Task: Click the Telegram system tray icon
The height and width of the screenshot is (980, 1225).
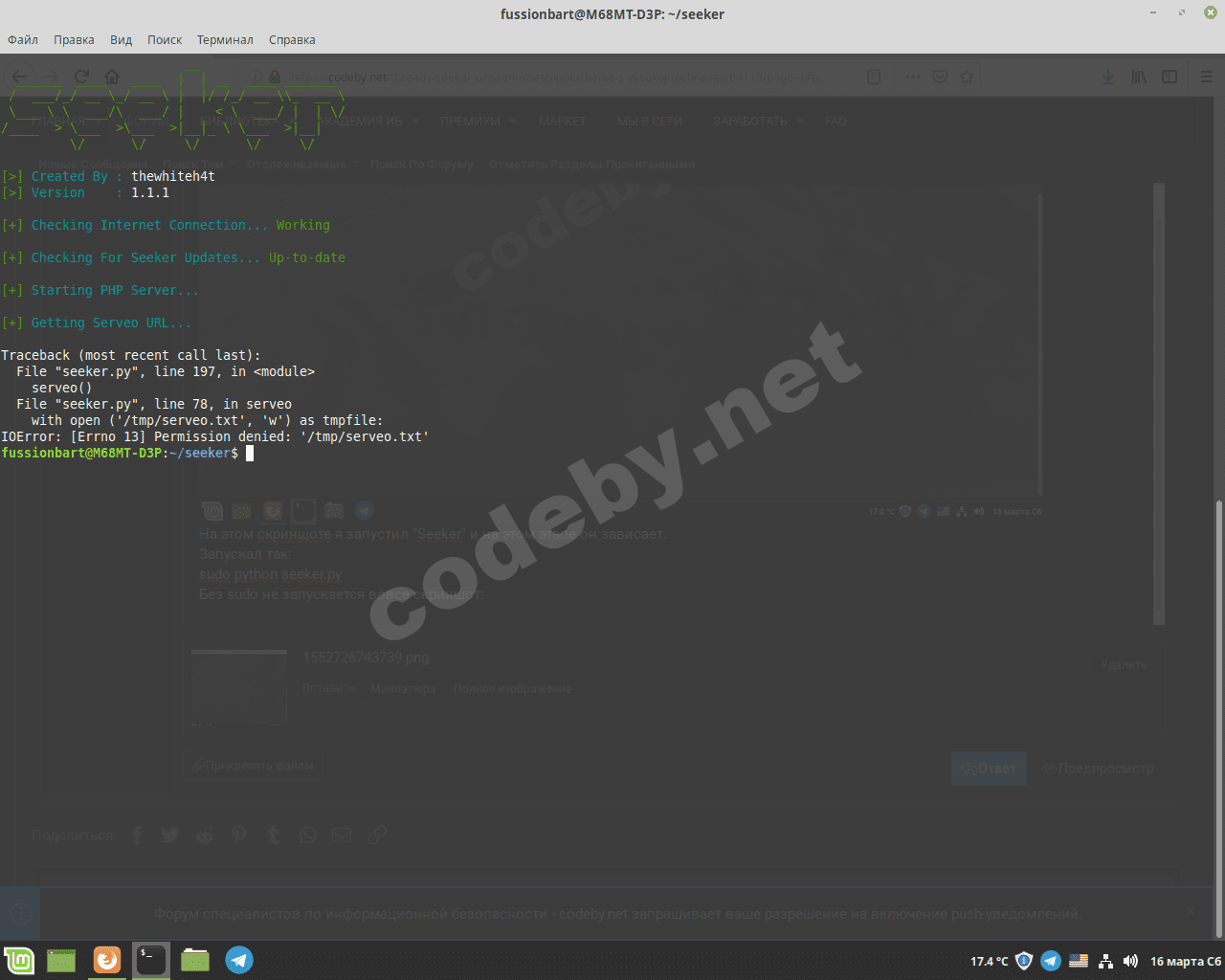Action: pos(1051,961)
